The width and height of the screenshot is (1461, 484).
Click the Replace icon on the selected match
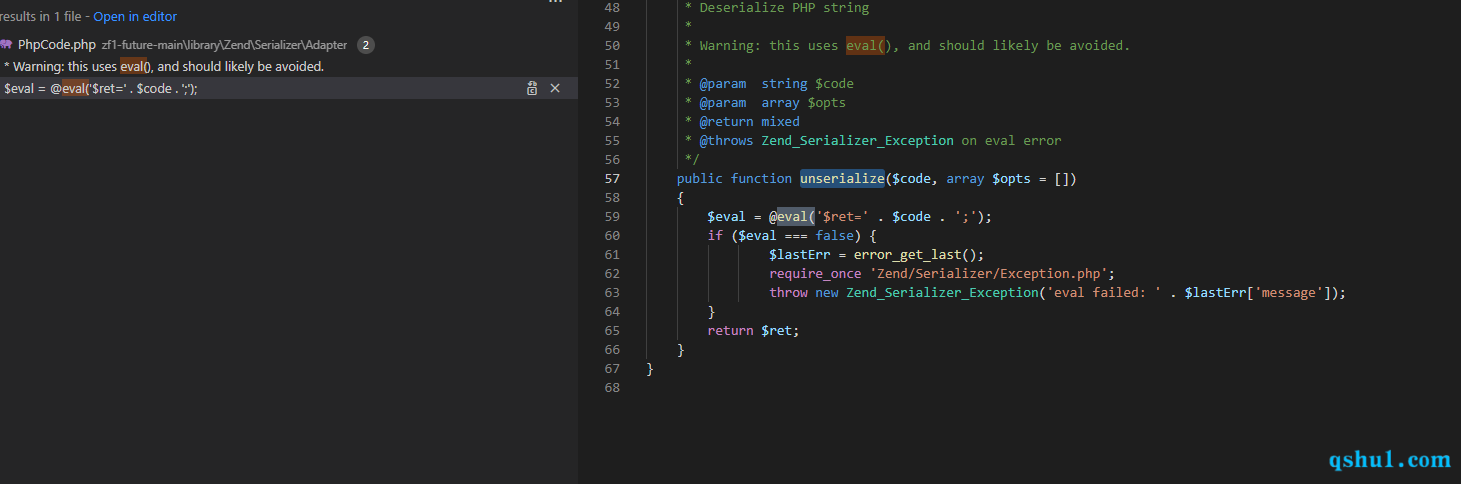[532, 88]
